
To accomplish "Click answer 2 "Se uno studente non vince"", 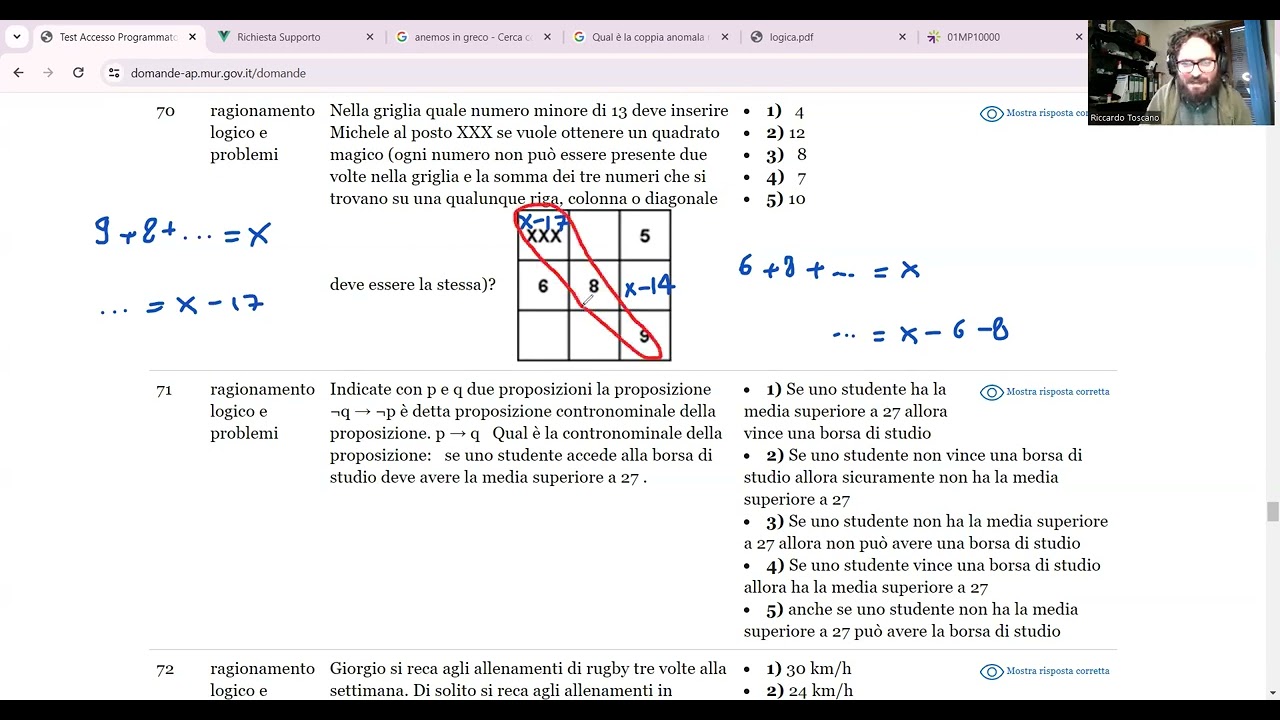I will click(x=913, y=477).
